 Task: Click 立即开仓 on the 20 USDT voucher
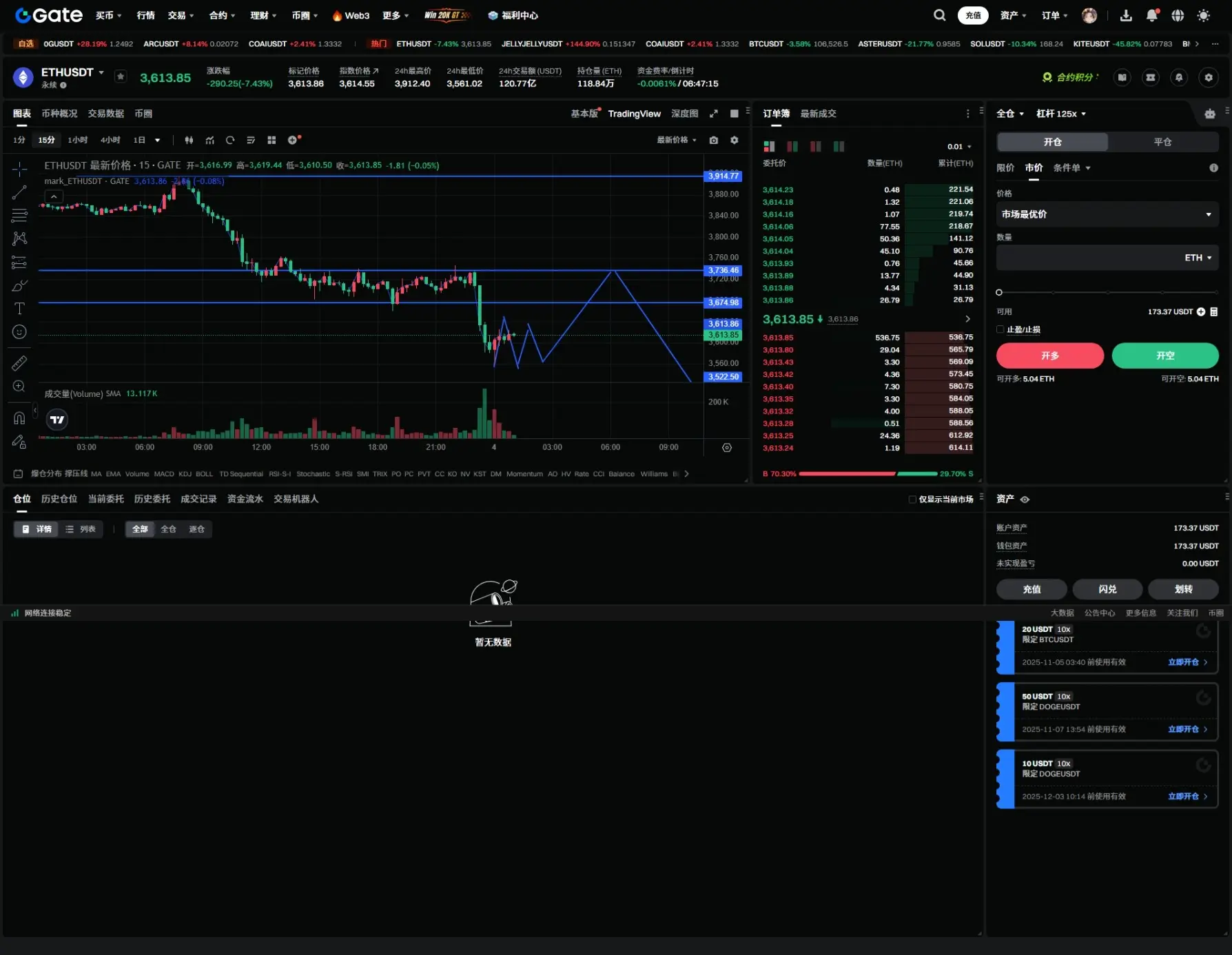1187,662
